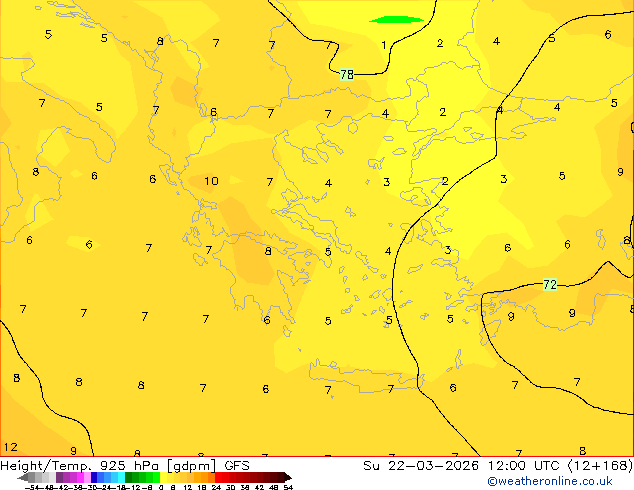Pick the dark blue swatch in color legend
Image resolution: width=634 pixels, height=490 pixels.
click(94, 478)
